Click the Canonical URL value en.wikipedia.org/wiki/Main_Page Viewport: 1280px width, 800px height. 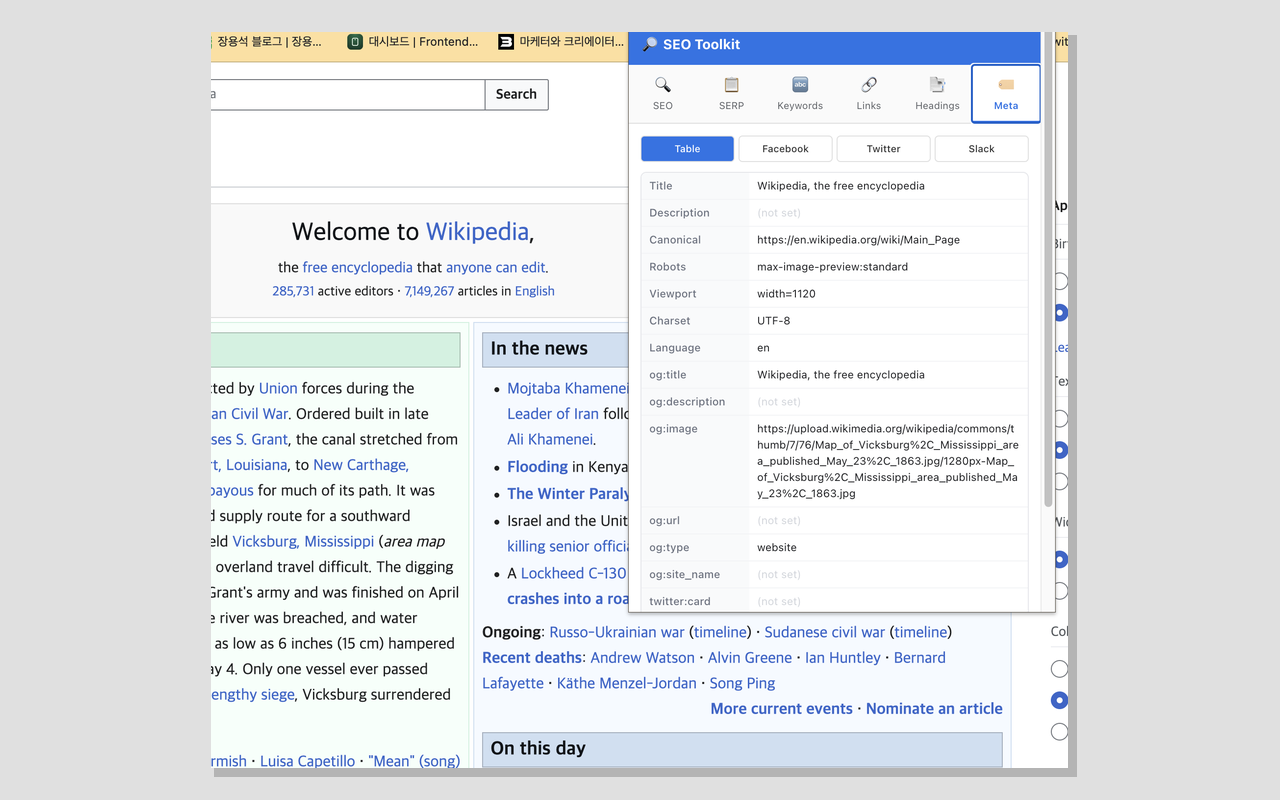pos(858,240)
